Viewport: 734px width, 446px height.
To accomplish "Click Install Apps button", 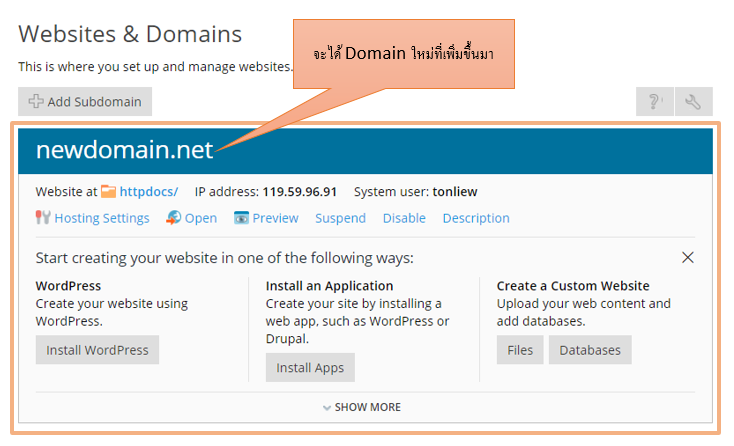I will pos(310,367).
